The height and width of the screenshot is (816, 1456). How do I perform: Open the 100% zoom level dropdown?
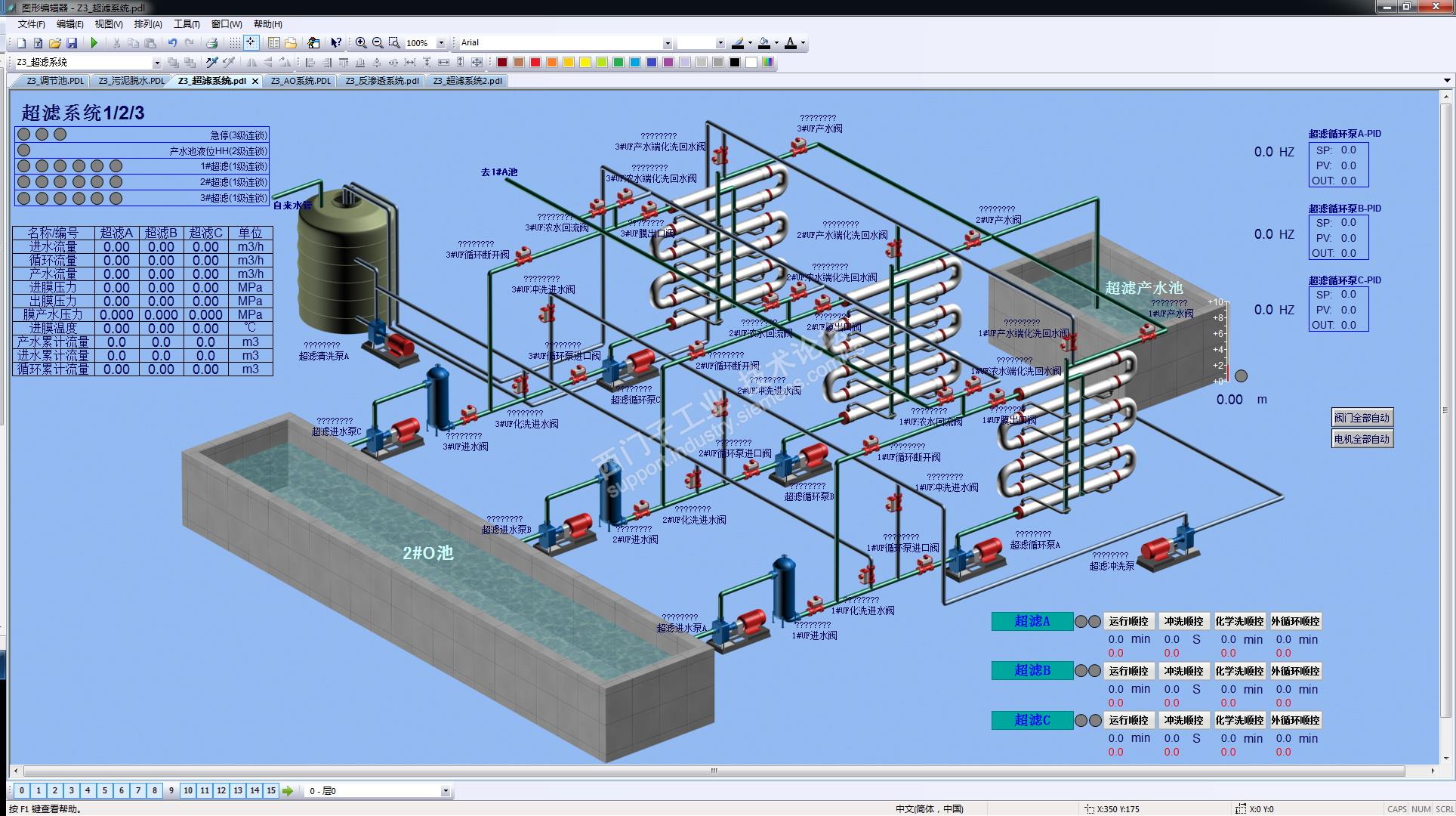click(441, 43)
